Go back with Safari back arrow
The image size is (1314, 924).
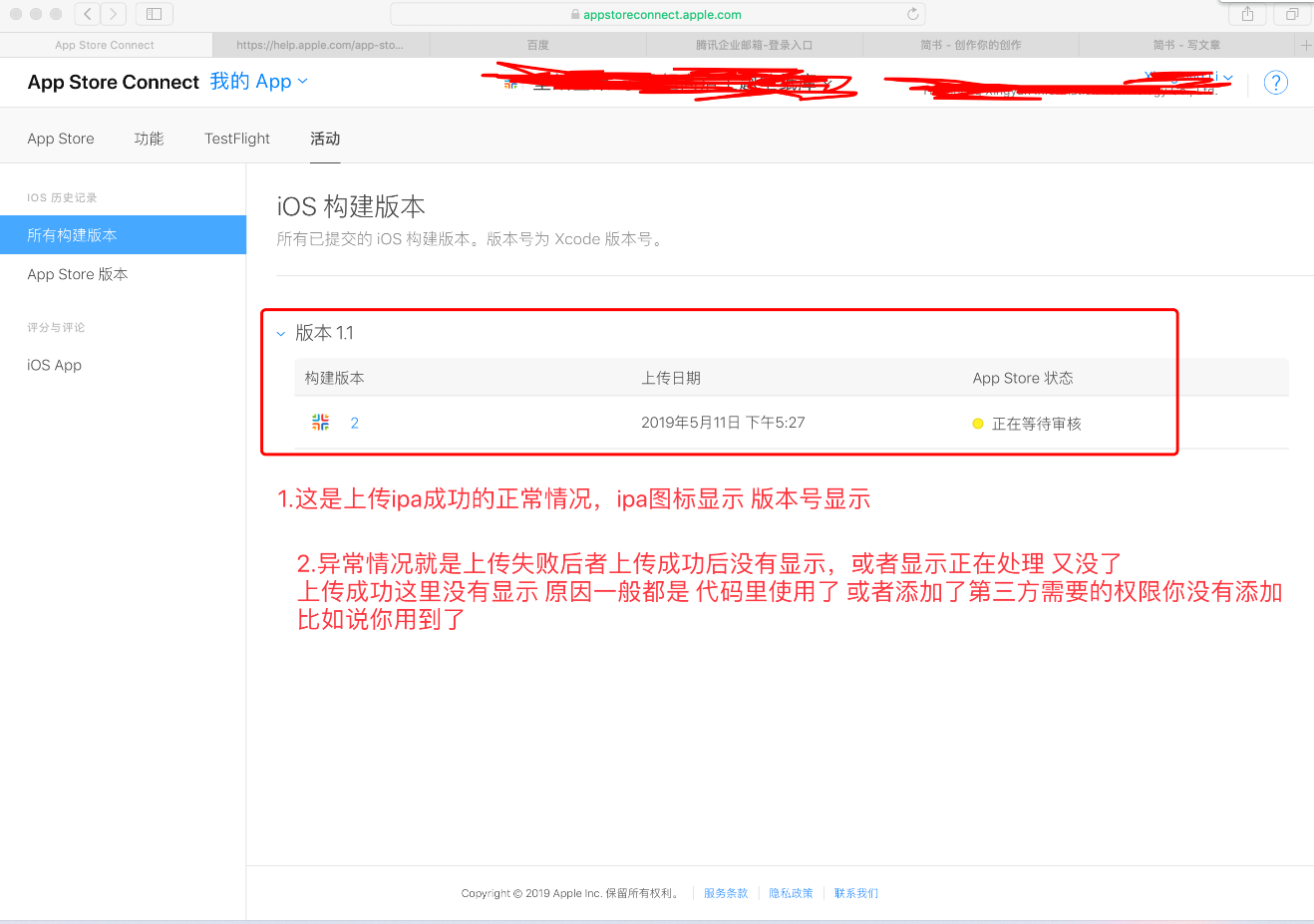(88, 14)
